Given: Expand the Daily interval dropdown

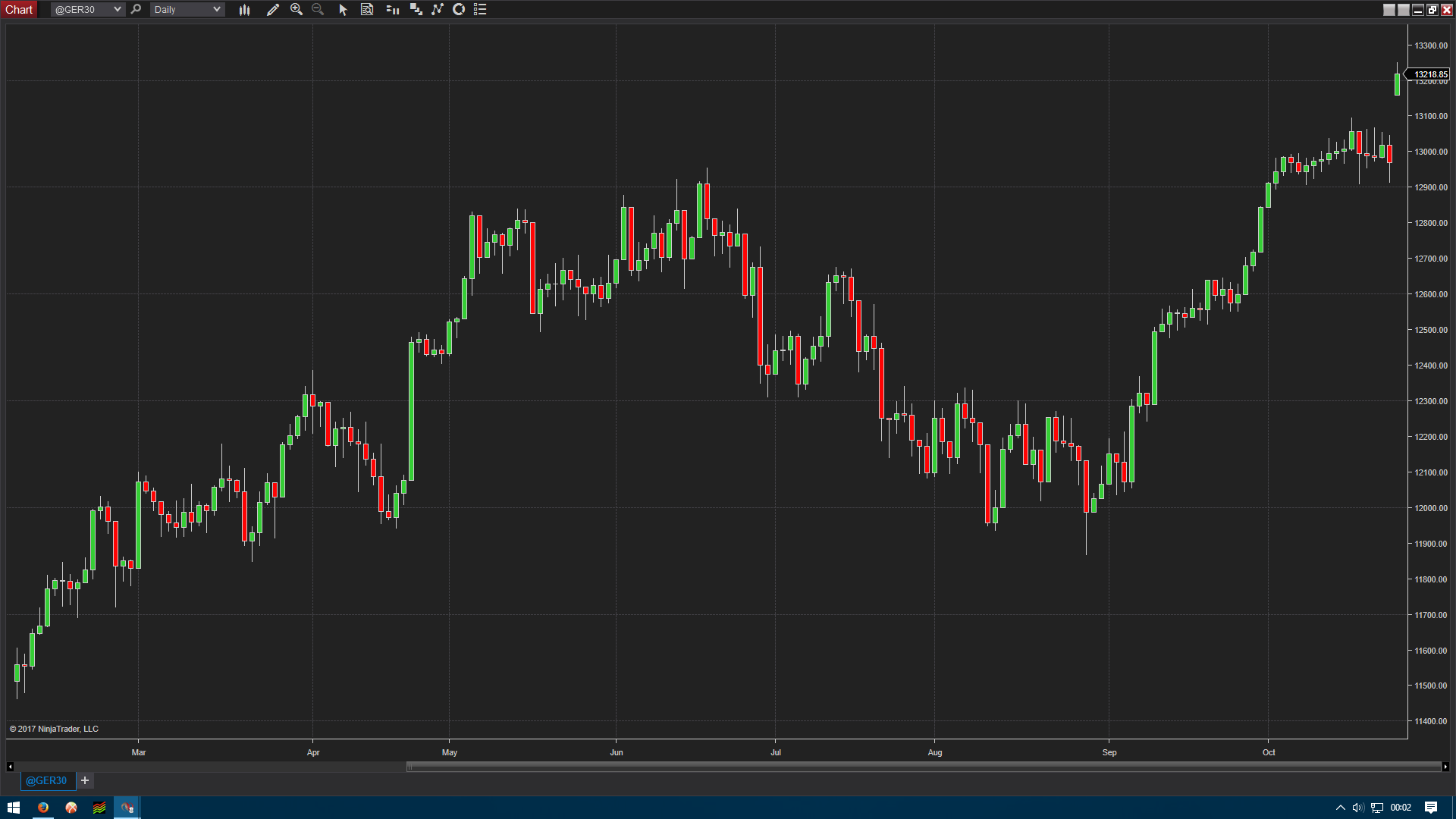Looking at the screenshot, I should click(216, 10).
